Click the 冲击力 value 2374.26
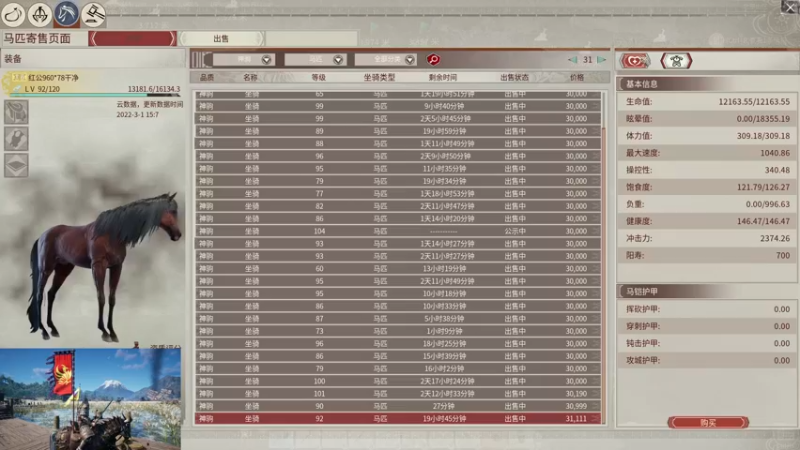 tap(774, 238)
